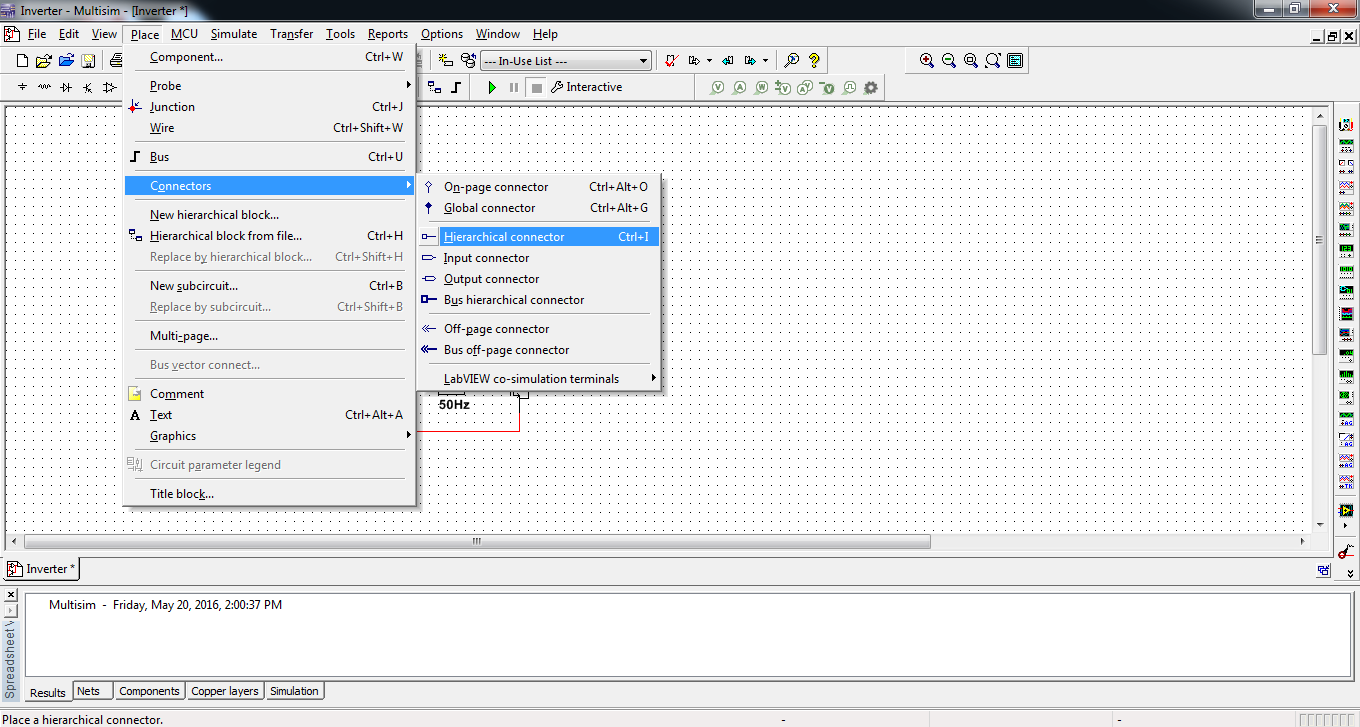Select Multi-page... menu item

coord(270,336)
